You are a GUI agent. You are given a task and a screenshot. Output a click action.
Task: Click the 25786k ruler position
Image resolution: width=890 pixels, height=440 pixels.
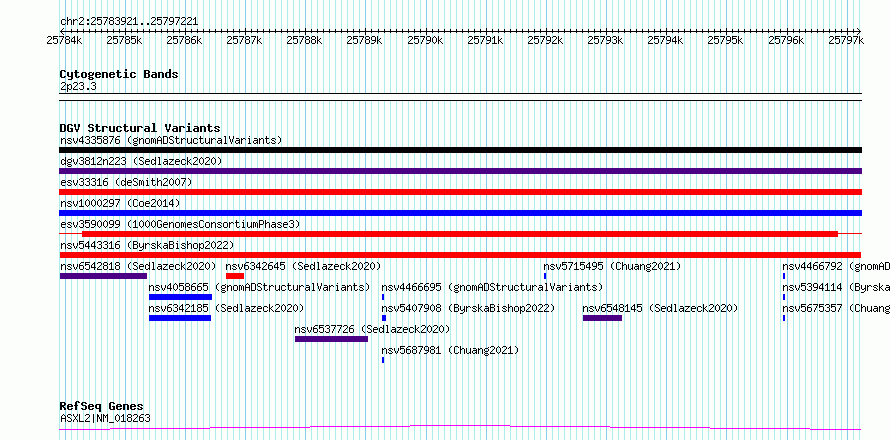(x=184, y=40)
